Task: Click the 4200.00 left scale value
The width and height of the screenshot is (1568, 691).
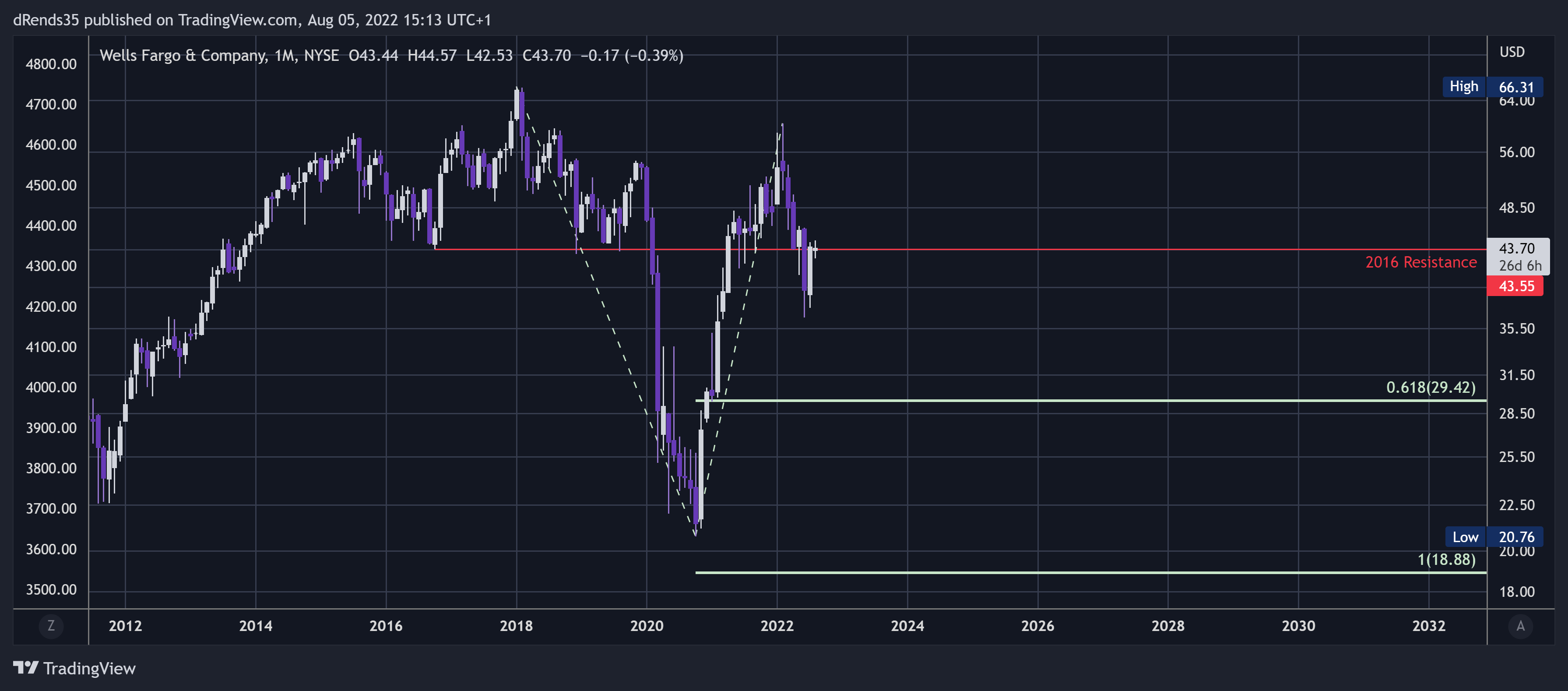Action: coord(51,306)
